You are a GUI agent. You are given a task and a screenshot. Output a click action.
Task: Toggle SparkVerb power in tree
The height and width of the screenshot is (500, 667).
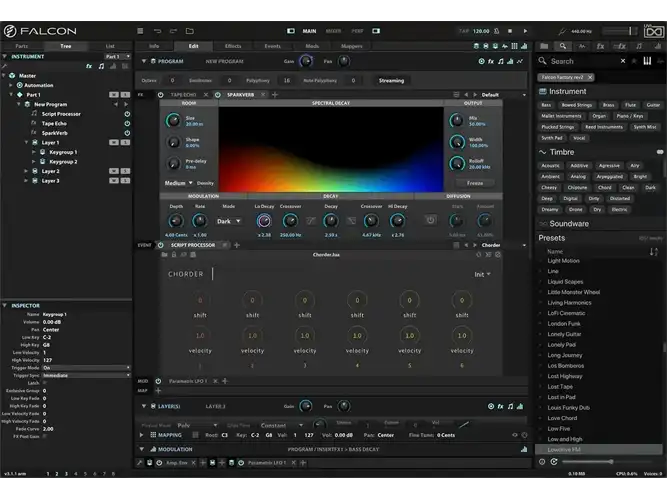[127, 133]
